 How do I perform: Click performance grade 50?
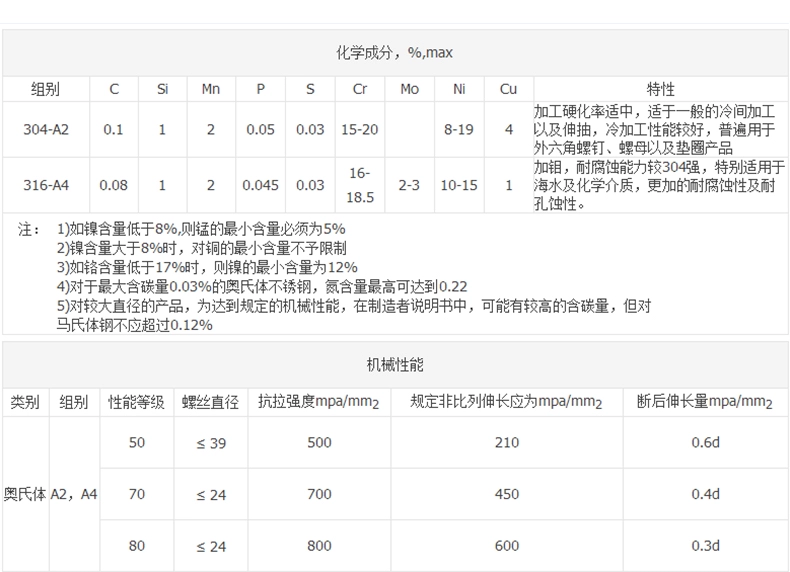(137, 442)
